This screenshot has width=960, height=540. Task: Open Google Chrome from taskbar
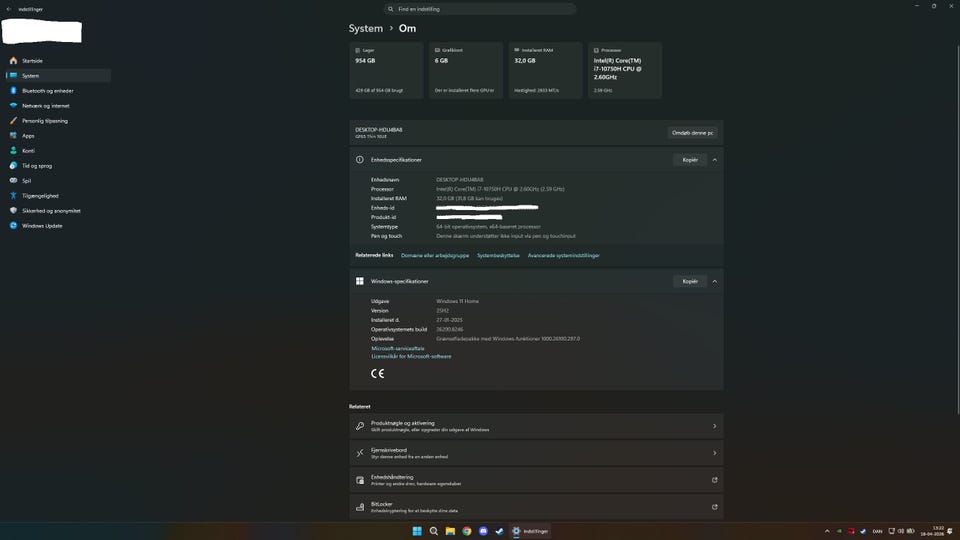pyautogui.click(x=467, y=531)
